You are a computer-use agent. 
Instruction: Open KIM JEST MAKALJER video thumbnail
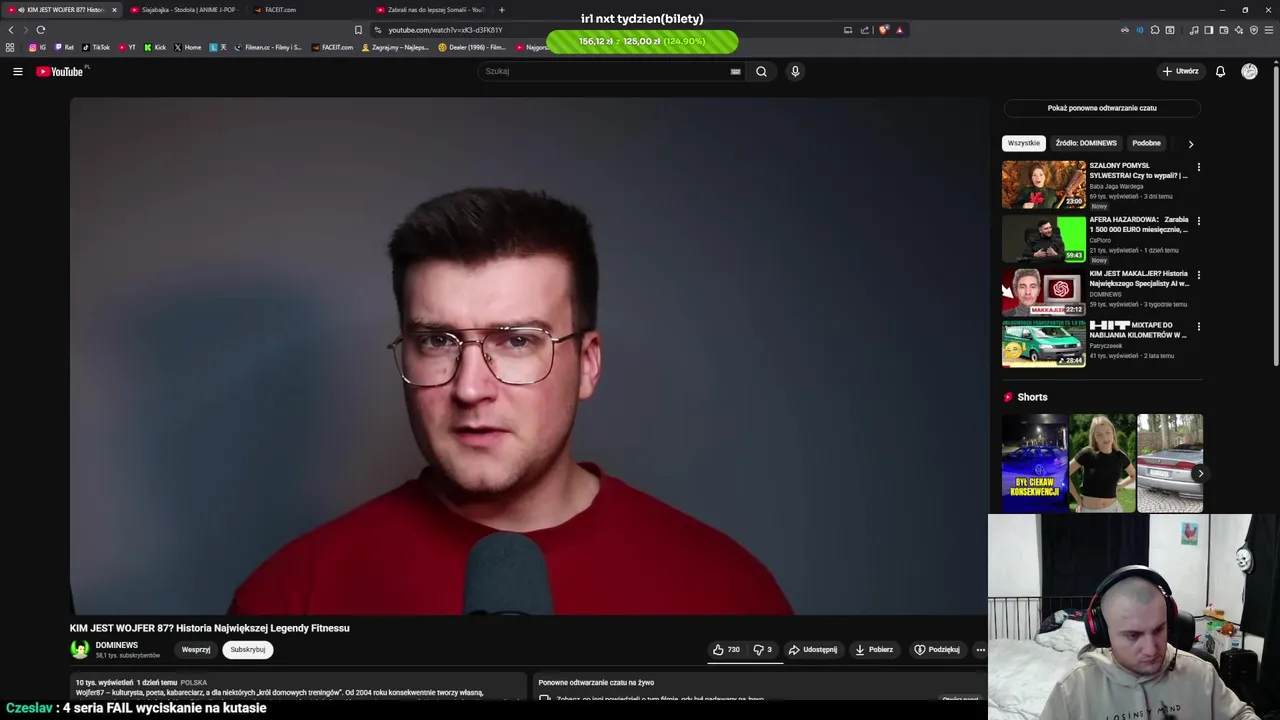[x=1043, y=293]
